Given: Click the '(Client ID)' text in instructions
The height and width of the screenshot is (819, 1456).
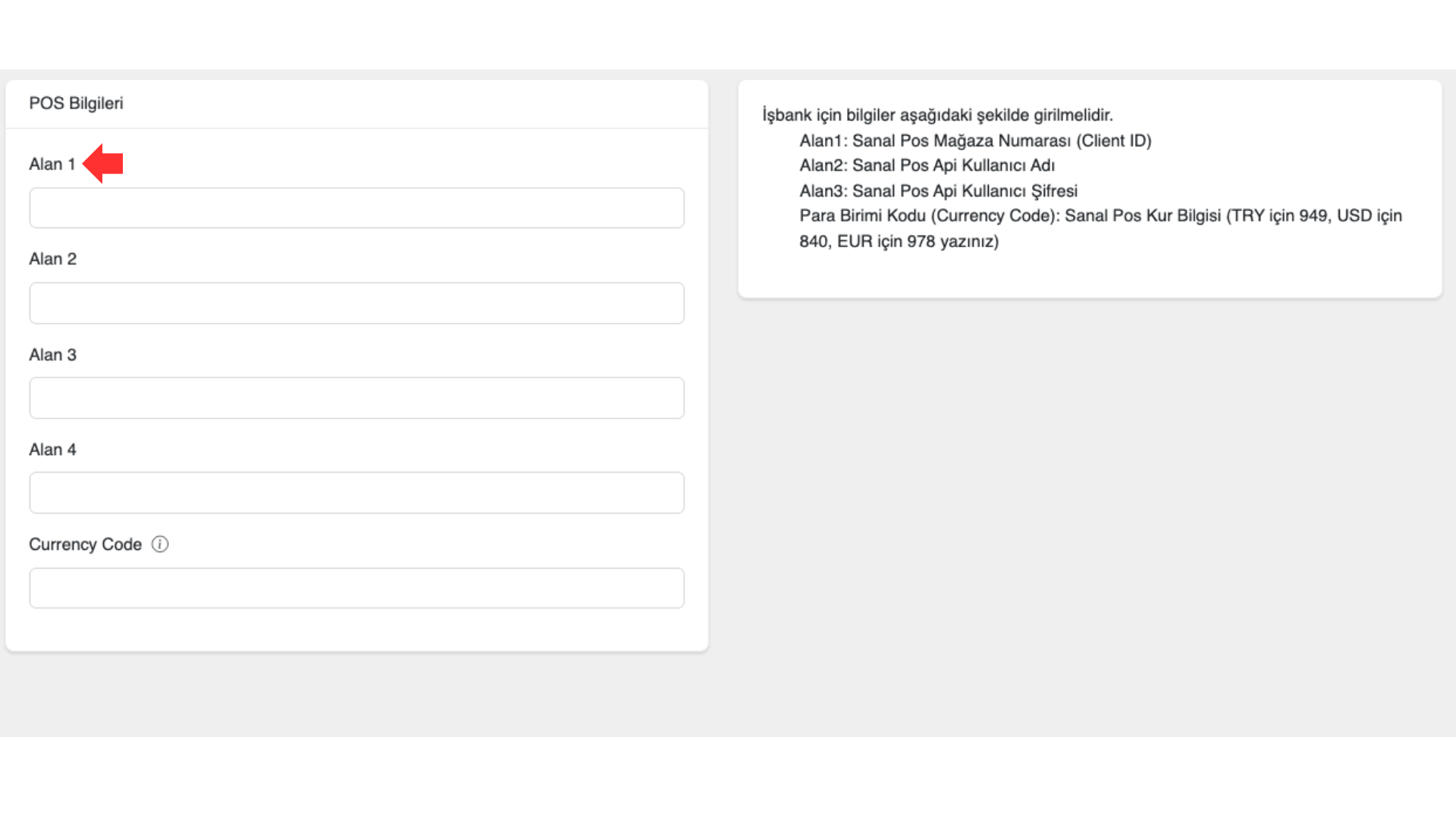Looking at the screenshot, I should point(1113,141).
